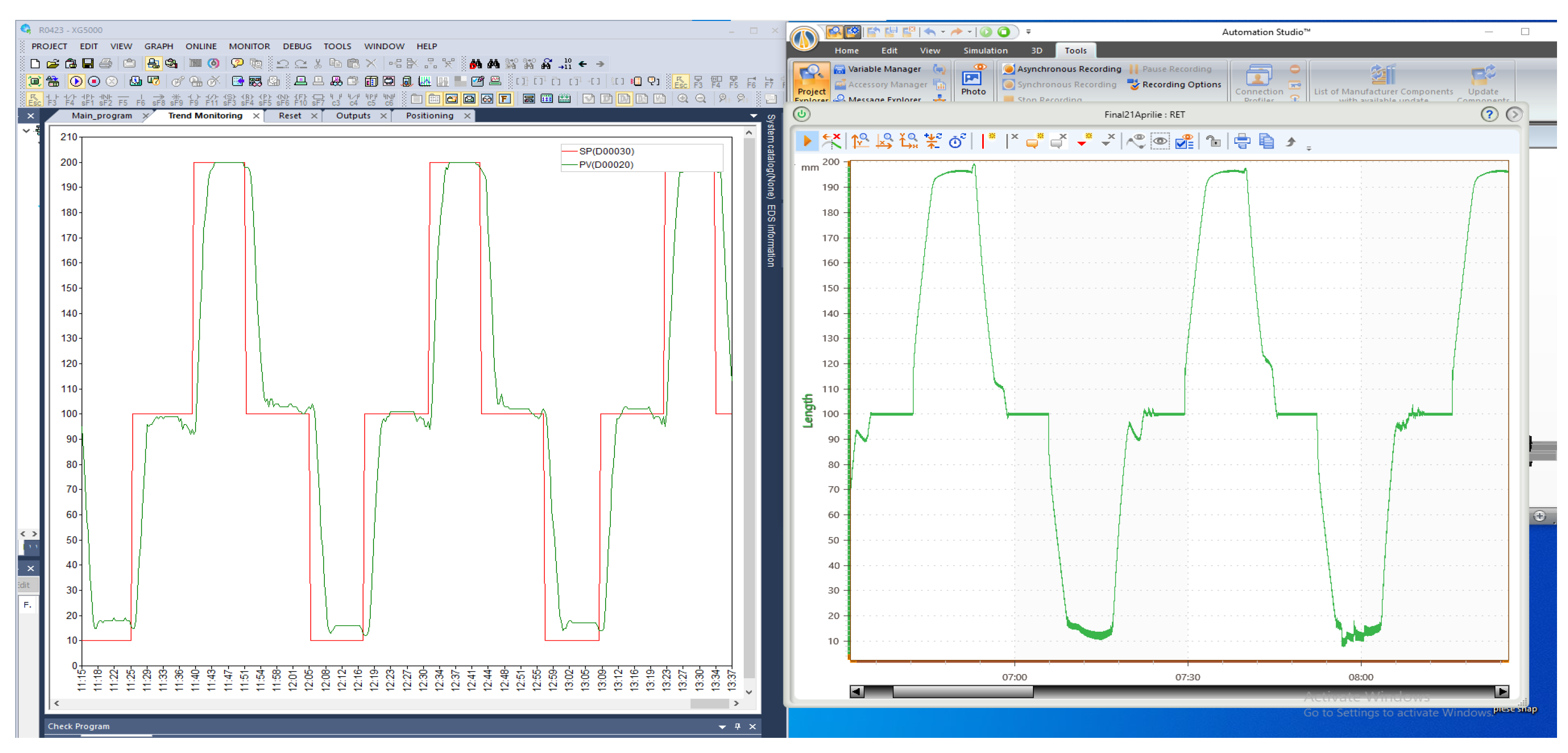1568x753 pixels.
Task: Click Asynchronous Recording button
Action: pyautogui.click(x=1062, y=69)
